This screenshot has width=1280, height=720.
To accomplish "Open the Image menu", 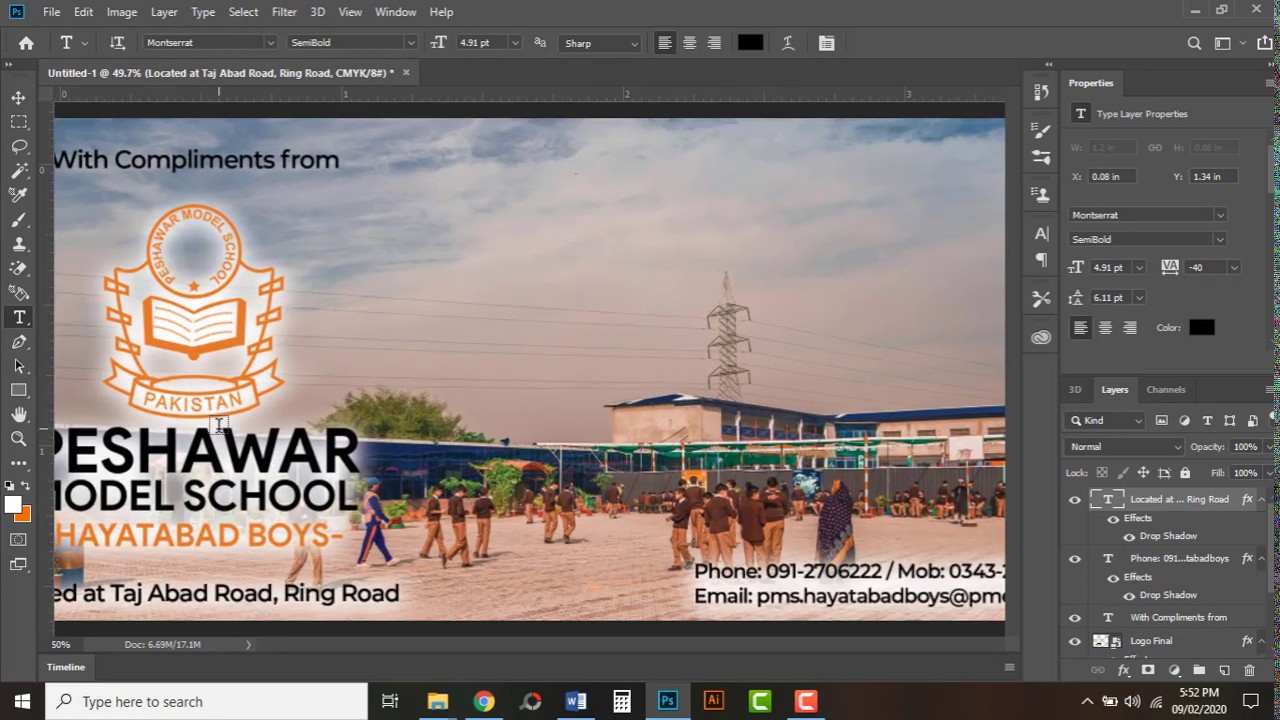I will coord(122,12).
